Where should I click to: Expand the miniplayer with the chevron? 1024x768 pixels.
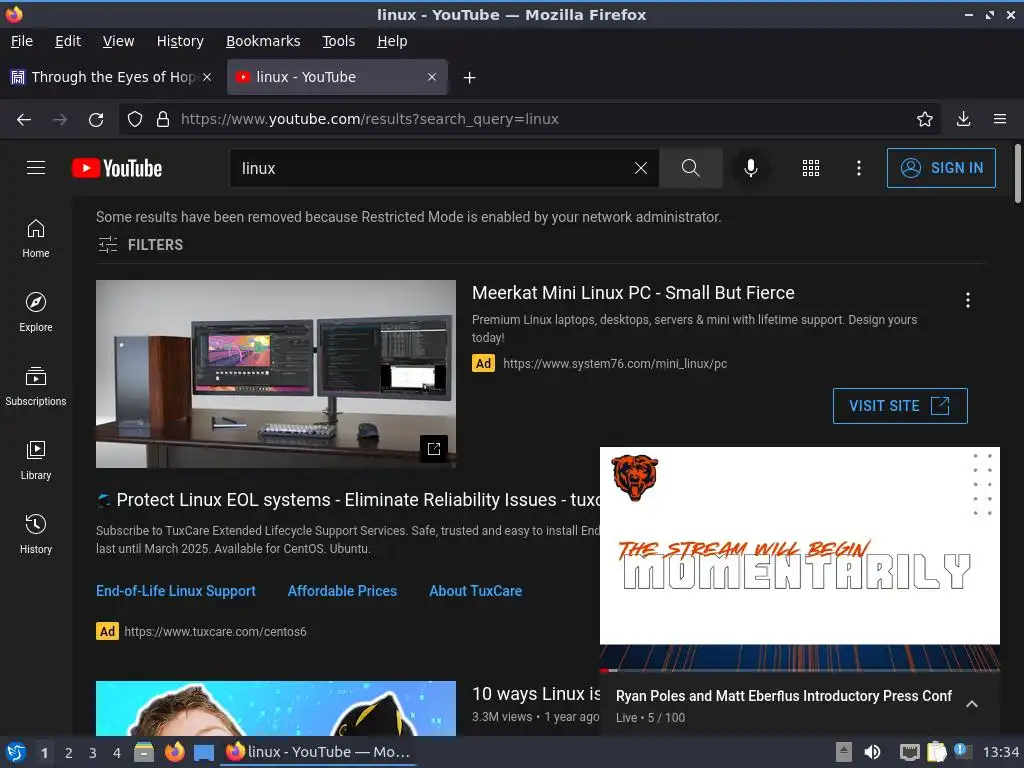pyautogui.click(x=972, y=704)
